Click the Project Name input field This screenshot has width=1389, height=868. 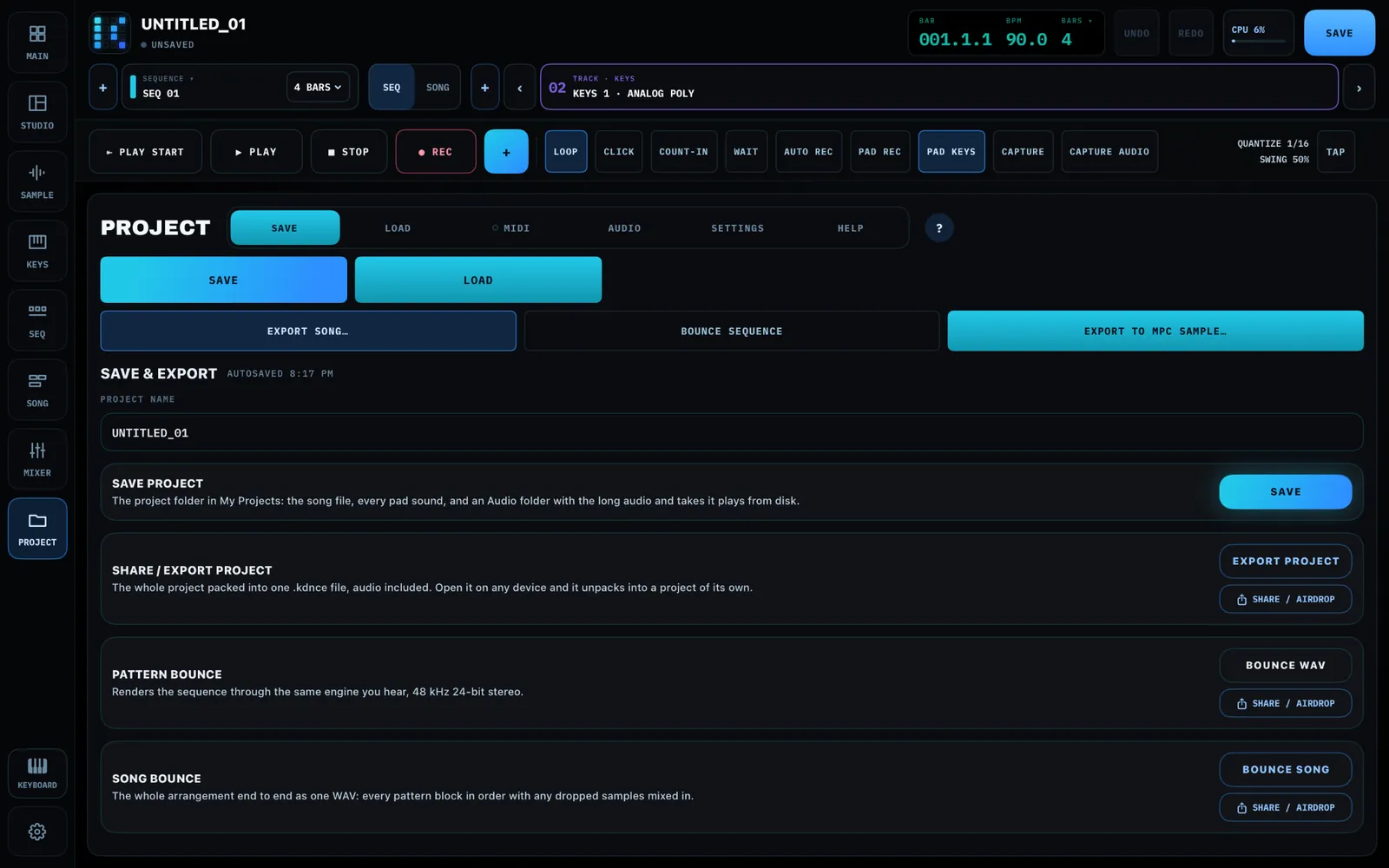[732, 432]
